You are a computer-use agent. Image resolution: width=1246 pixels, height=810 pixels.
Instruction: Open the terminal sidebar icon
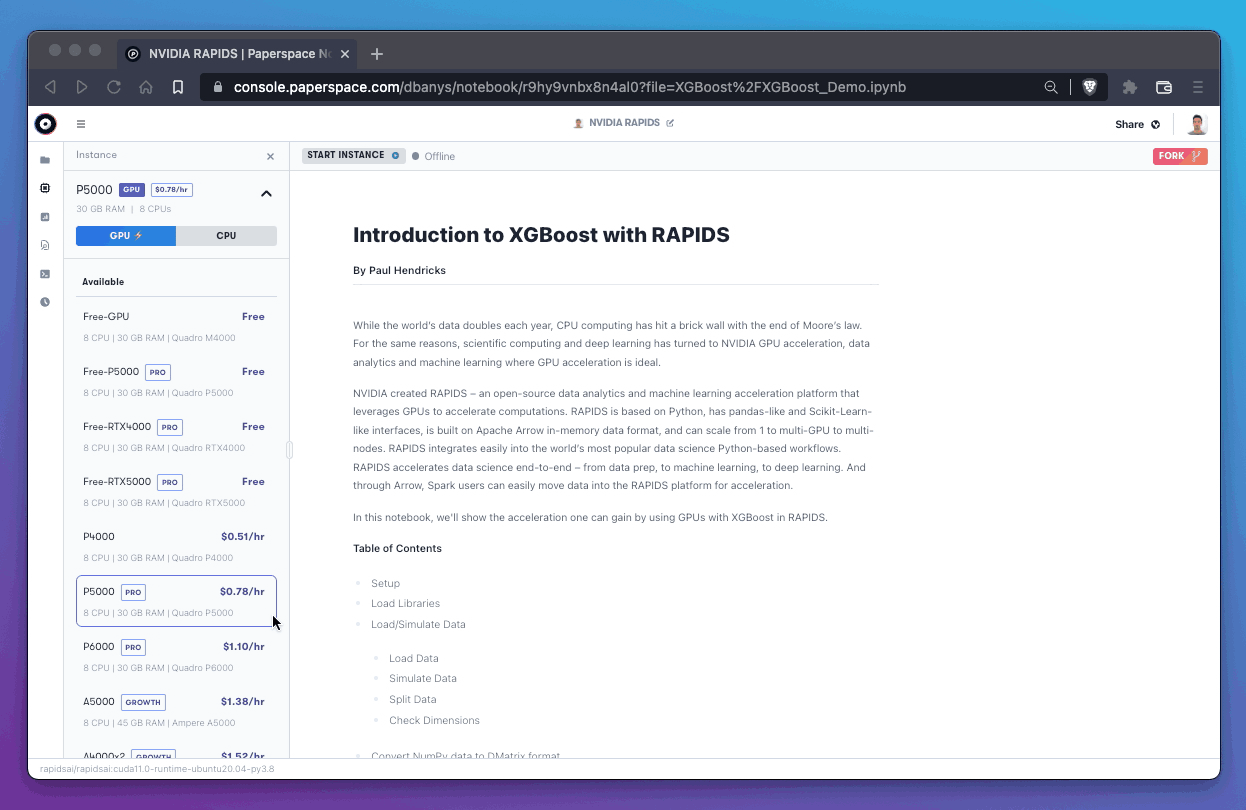[45, 274]
